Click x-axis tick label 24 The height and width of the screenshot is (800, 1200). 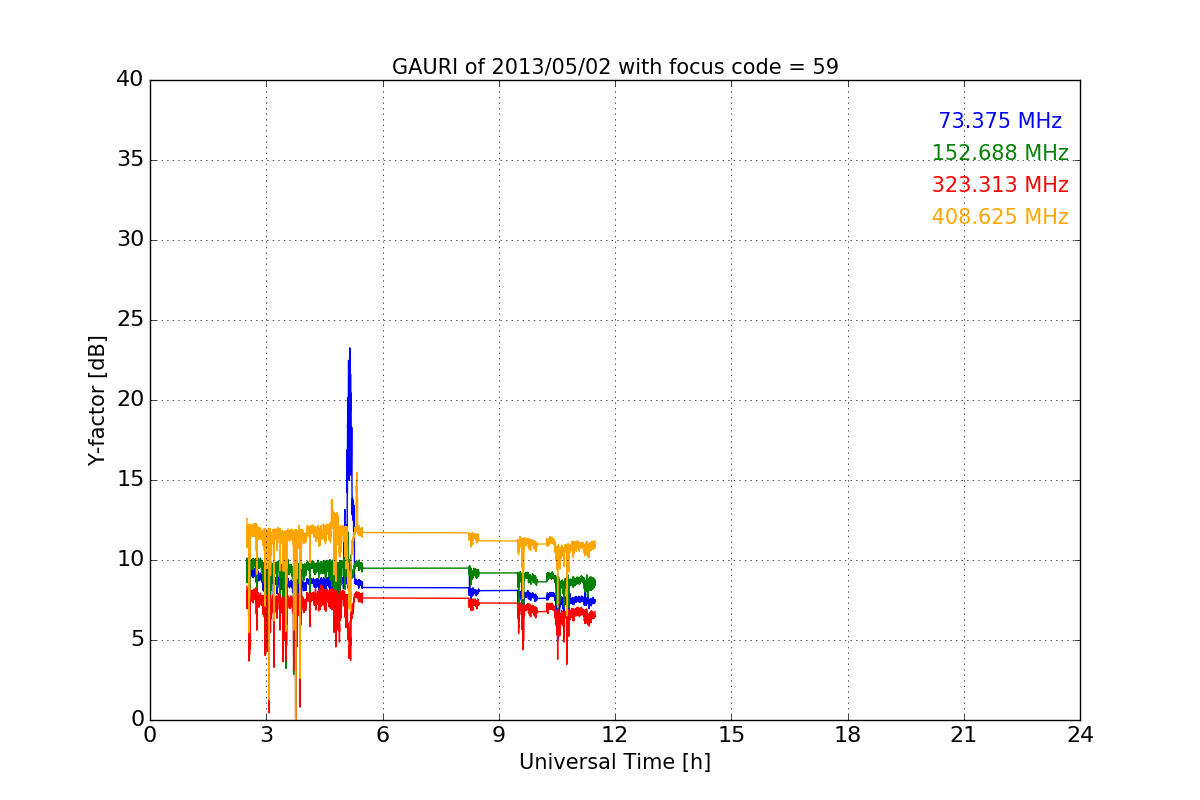[x=1080, y=734]
